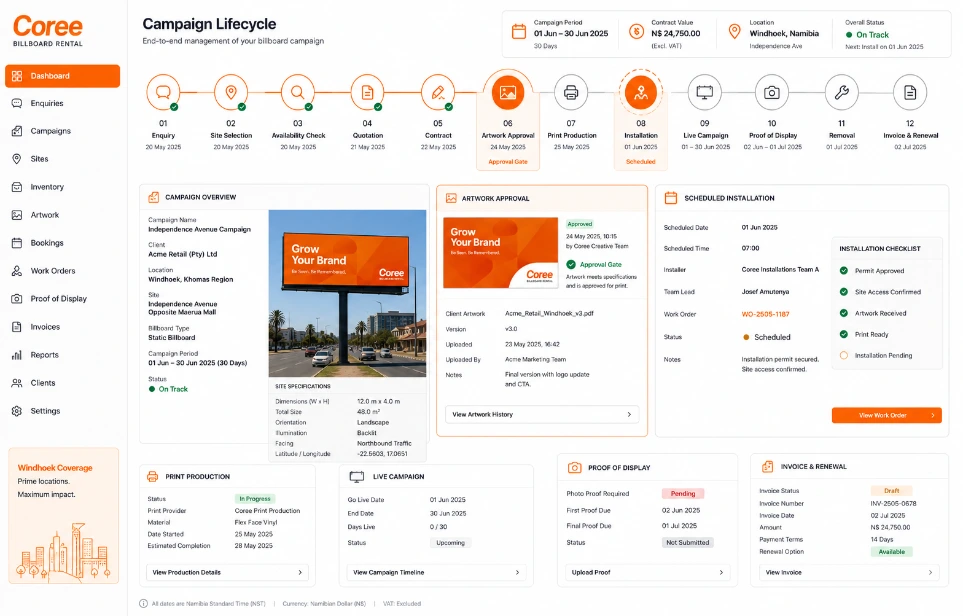The height and width of the screenshot is (616, 963).
Task: Click the Approval Gate green check mark
Action: (x=571, y=265)
